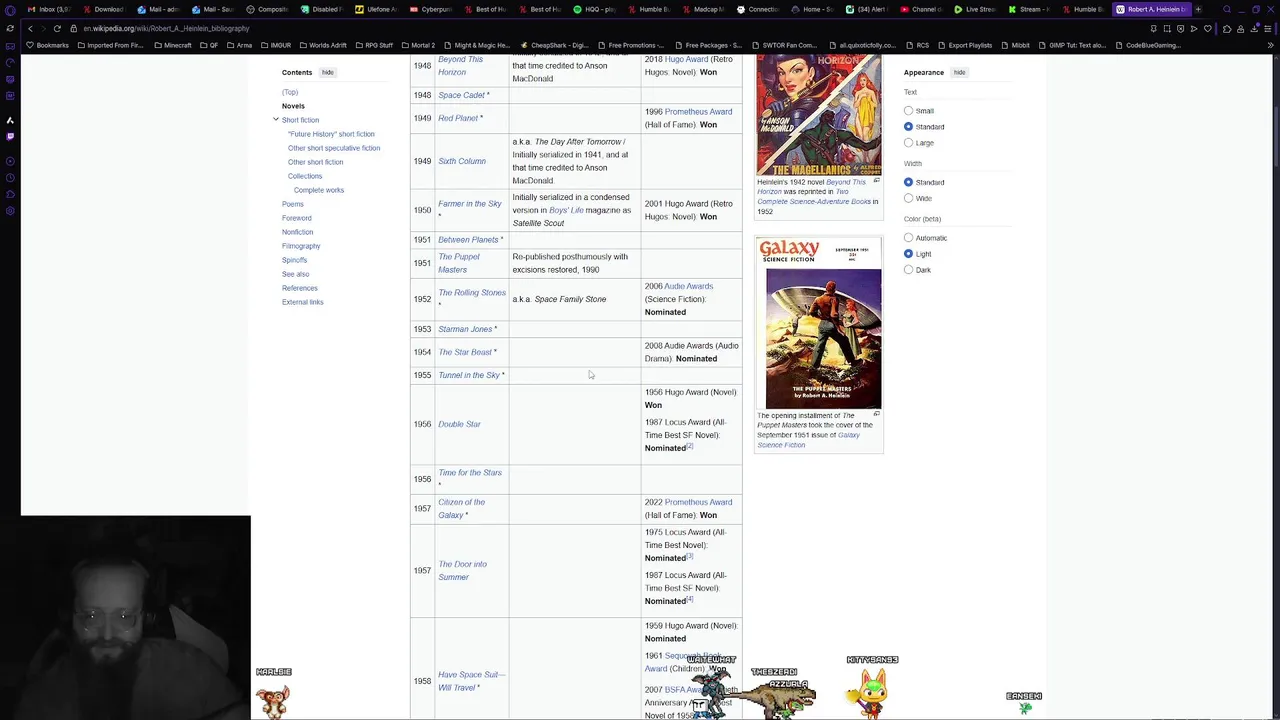Click the snapshot icon in the toolbar
Viewport: 1280px width, 720px height.
[x=1167, y=28]
